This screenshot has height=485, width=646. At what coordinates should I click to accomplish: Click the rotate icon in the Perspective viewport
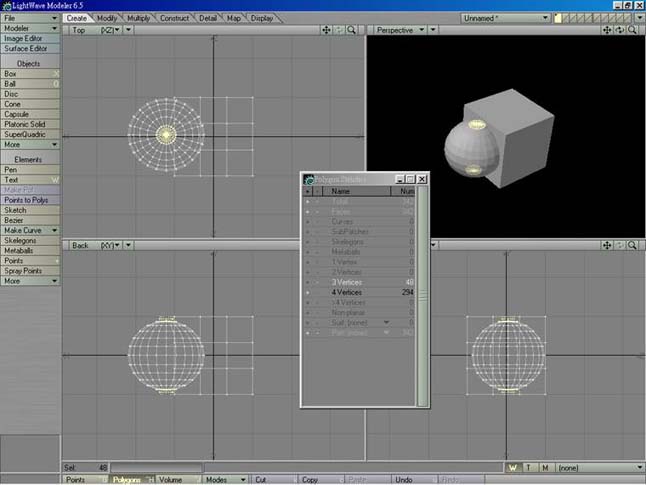[x=620, y=30]
